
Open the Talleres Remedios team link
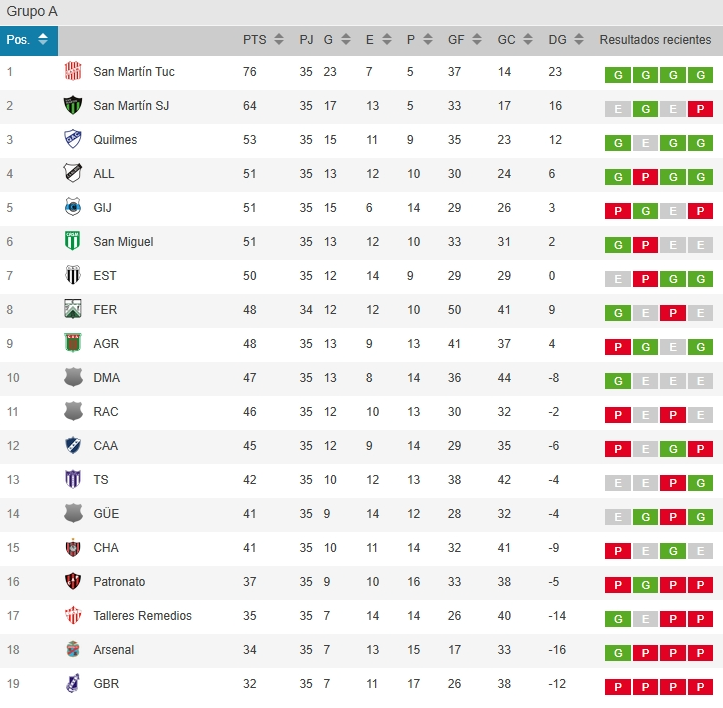click(142, 616)
